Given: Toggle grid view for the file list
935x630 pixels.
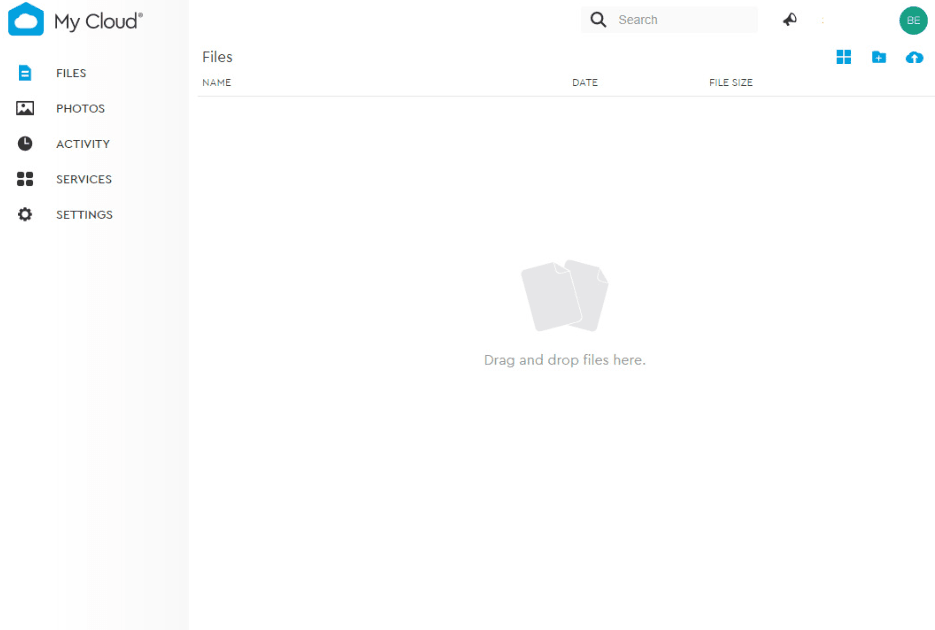Looking at the screenshot, I should pos(844,57).
